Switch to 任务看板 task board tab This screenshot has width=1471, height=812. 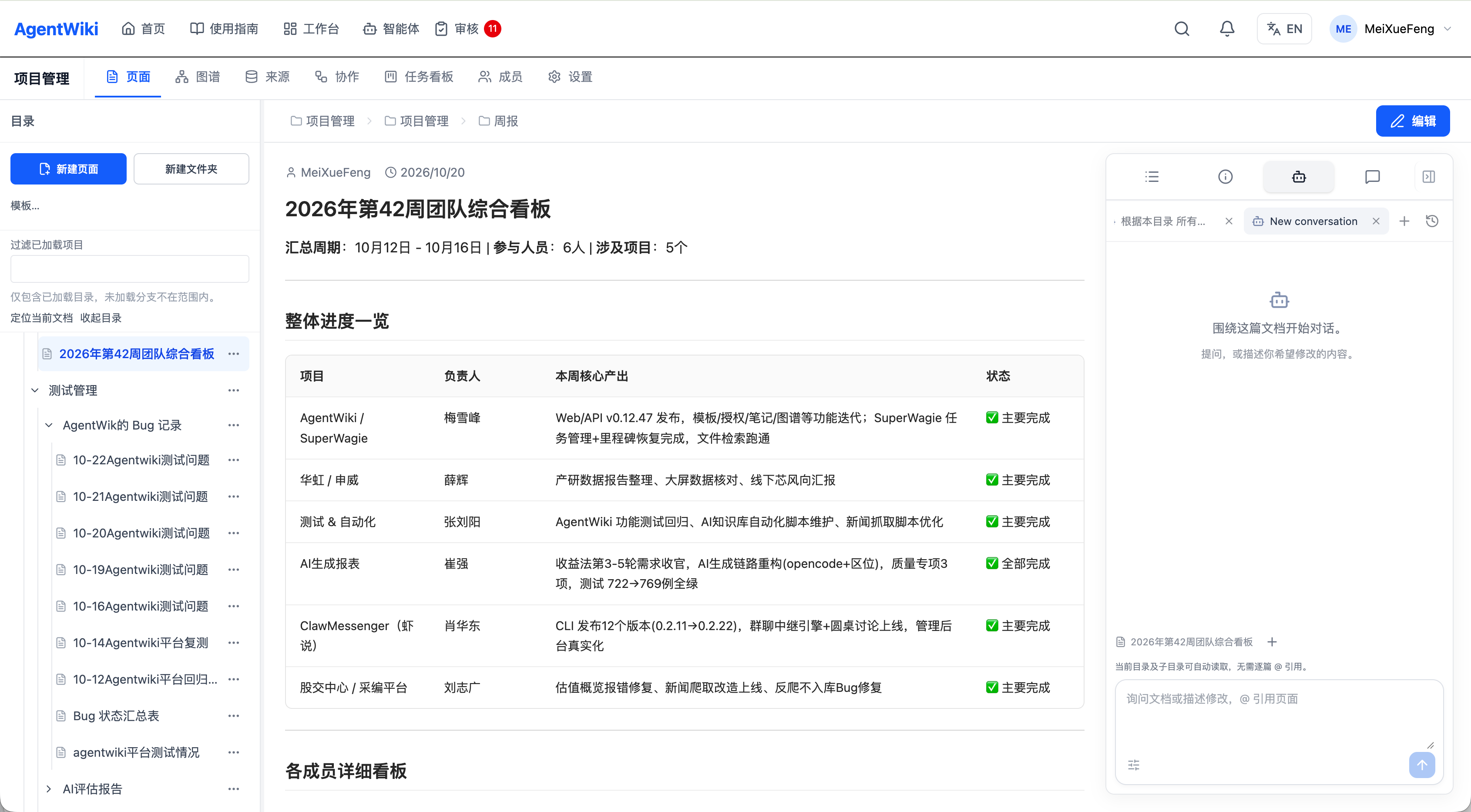coord(419,77)
